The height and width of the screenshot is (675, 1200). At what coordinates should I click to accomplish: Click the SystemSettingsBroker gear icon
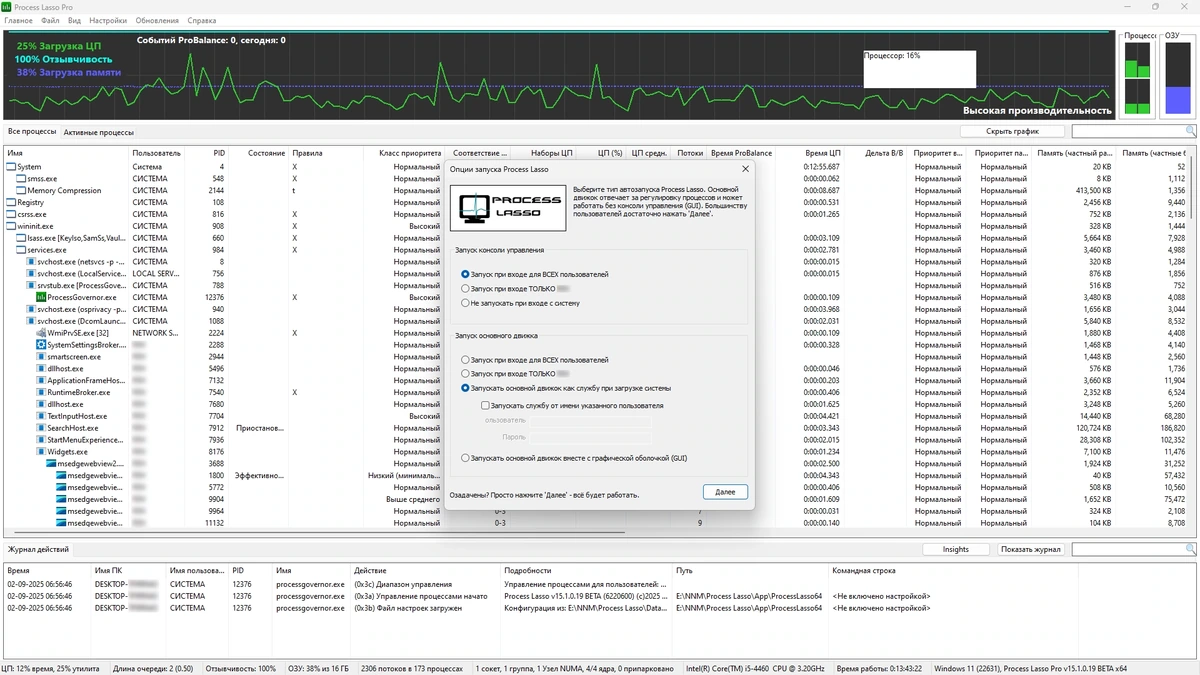(x=41, y=345)
